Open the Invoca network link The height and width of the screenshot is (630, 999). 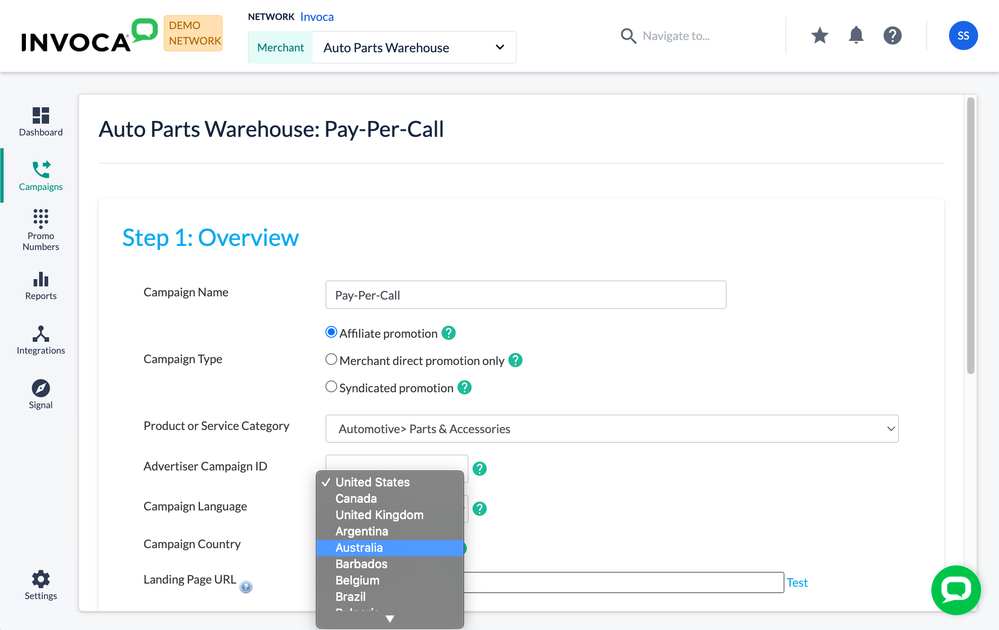317,17
